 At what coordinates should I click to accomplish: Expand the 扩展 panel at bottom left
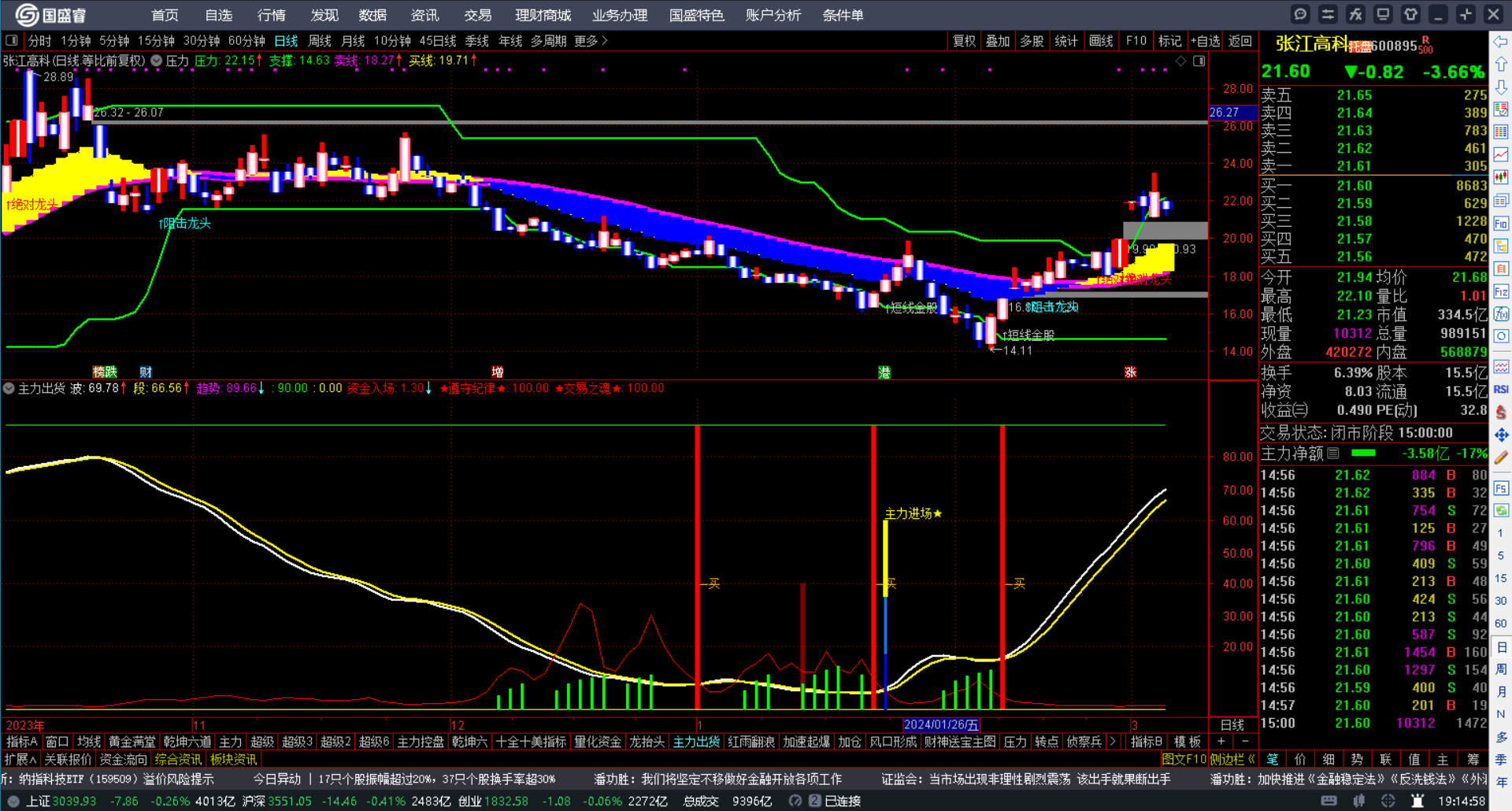click(x=20, y=759)
